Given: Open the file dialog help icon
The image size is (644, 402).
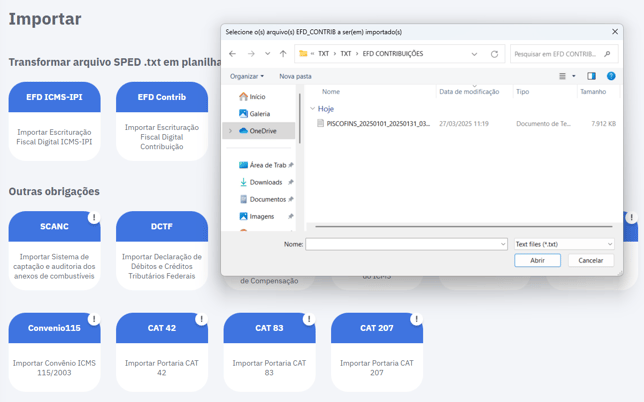Looking at the screenshot, I should 611,76.
